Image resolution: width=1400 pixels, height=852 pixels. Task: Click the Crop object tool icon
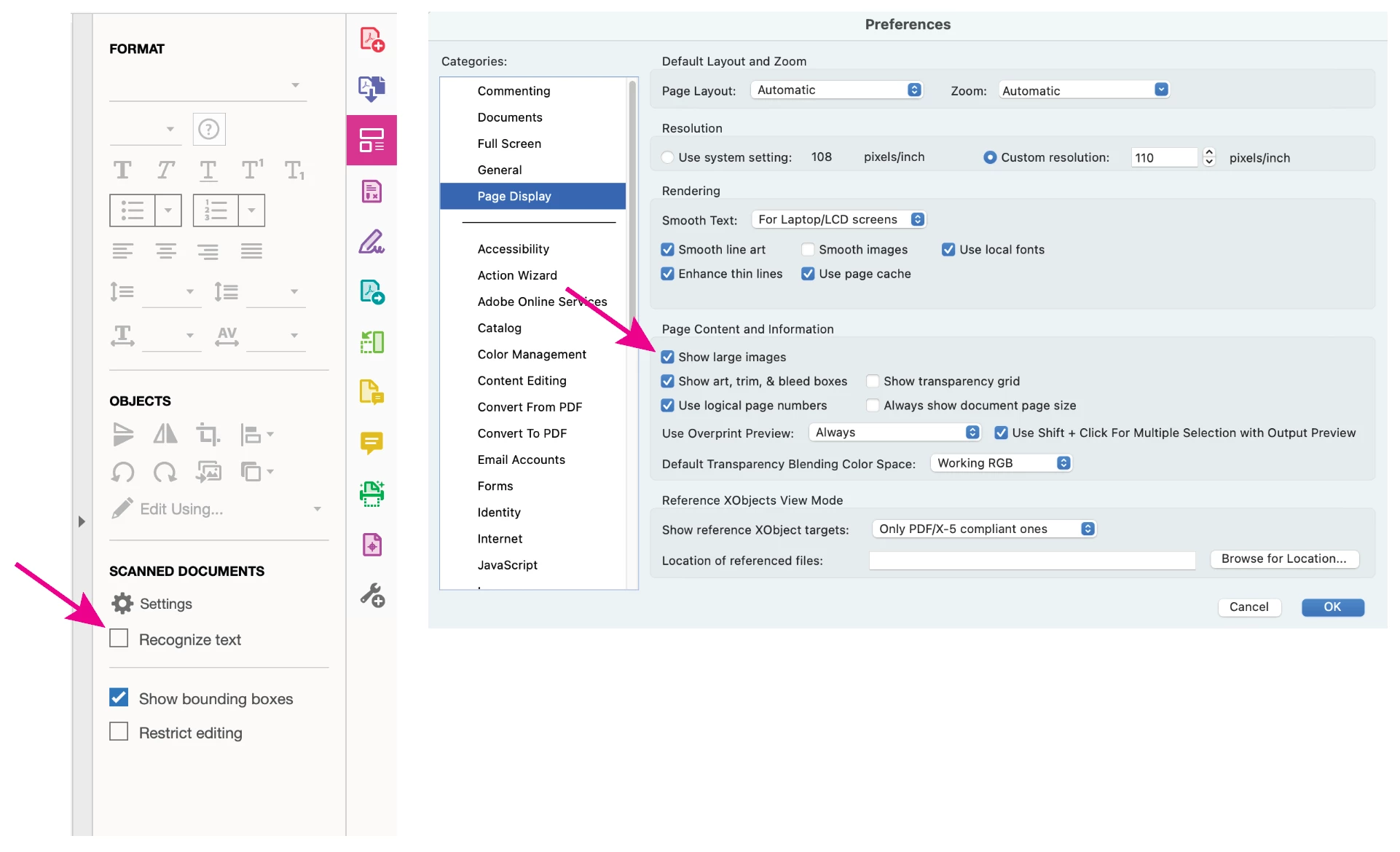click(208, 435)
